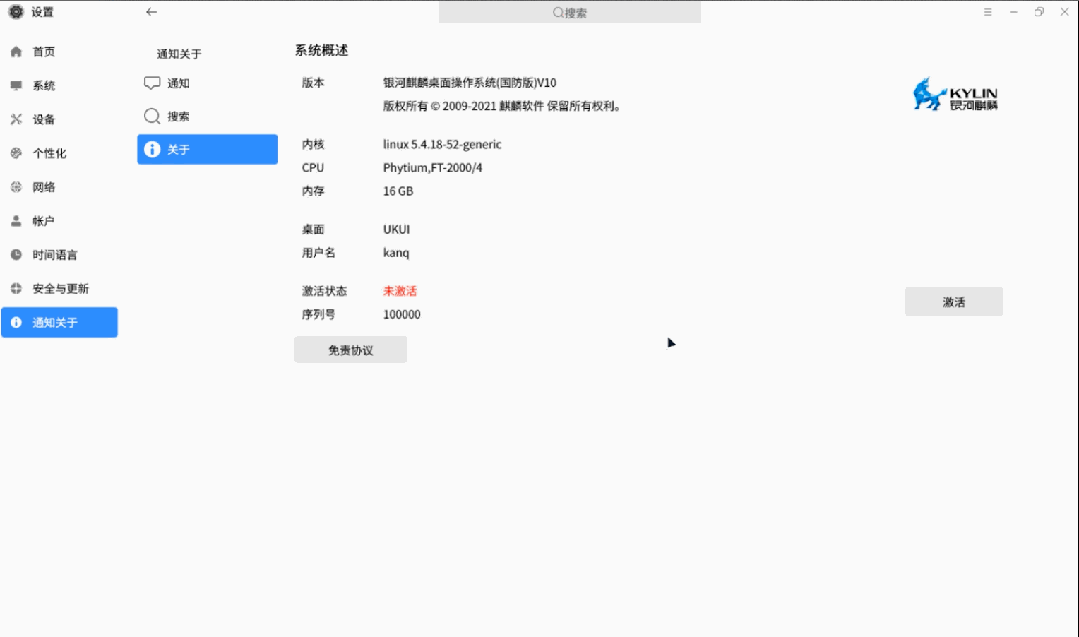Click the 激活 button
1079x637 pixels.
954,301
